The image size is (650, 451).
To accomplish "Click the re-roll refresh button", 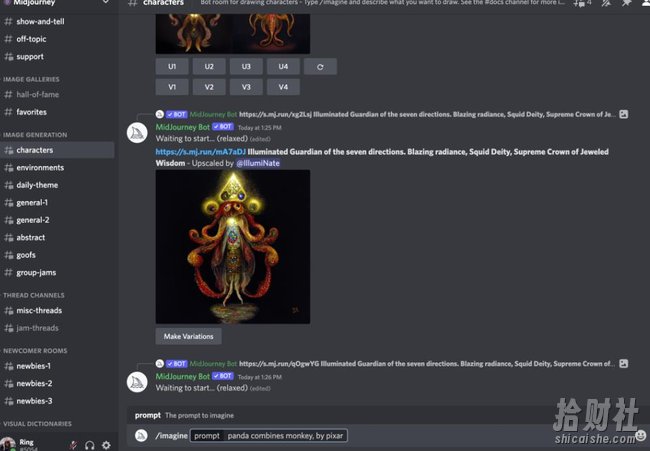I will 320,66.
